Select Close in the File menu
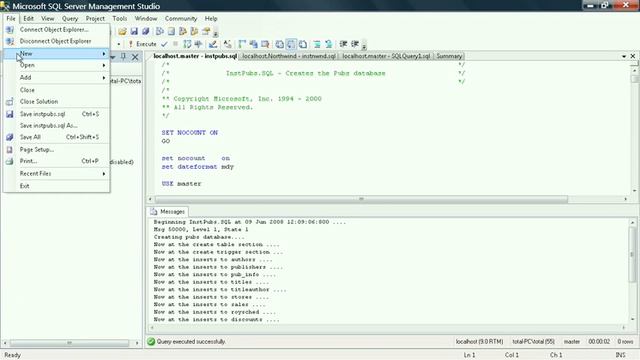Viewport: 640px width, 360px height. [x=57, y=90]
